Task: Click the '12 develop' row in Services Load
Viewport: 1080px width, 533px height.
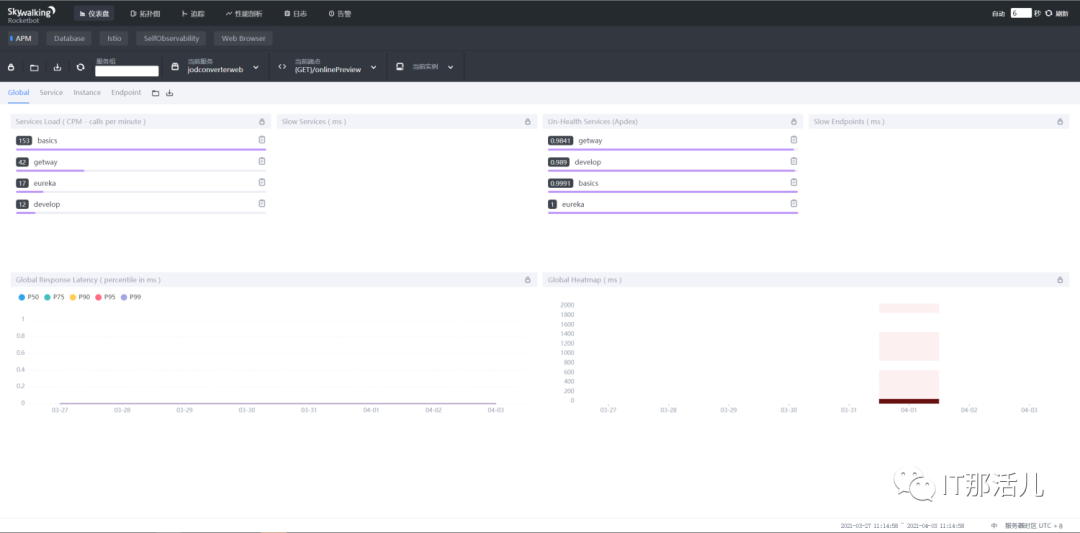Action: click(141, 205)
